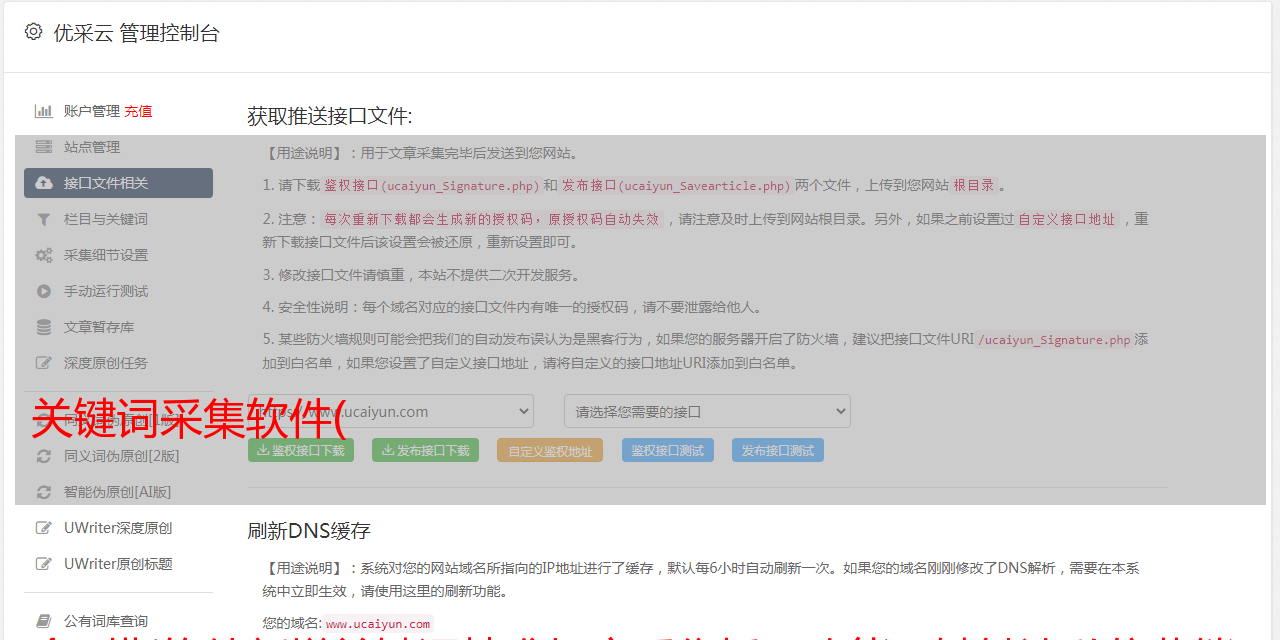
Task: Click the /ucaiyun_Signature.php URI text
Action: 1055,340
